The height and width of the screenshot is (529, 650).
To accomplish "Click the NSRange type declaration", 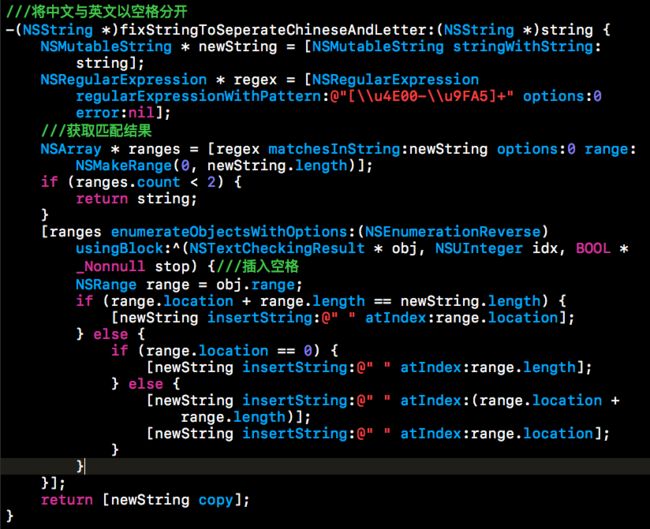I will click(x=106, y=284).
